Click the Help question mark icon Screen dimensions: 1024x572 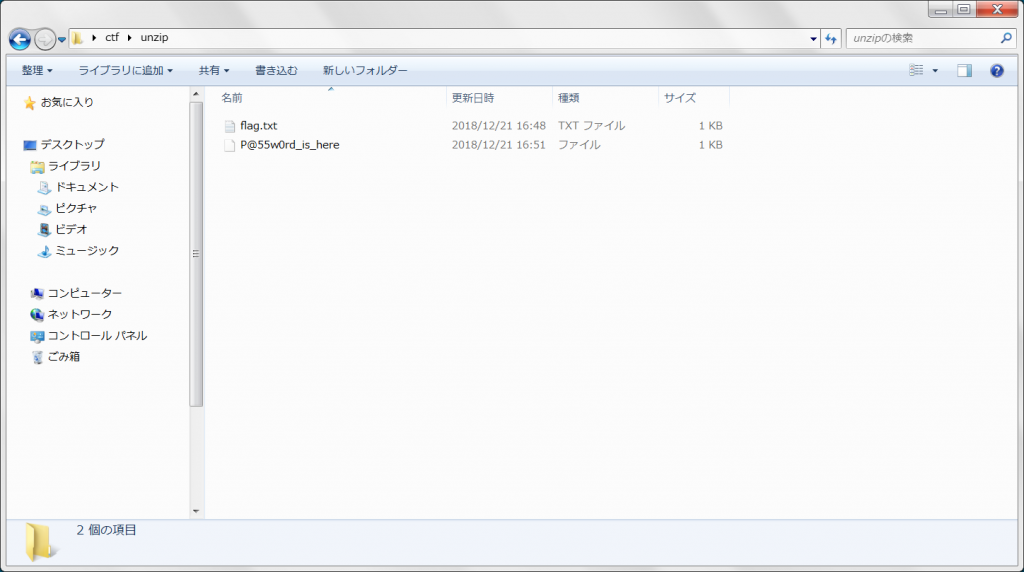996,71
